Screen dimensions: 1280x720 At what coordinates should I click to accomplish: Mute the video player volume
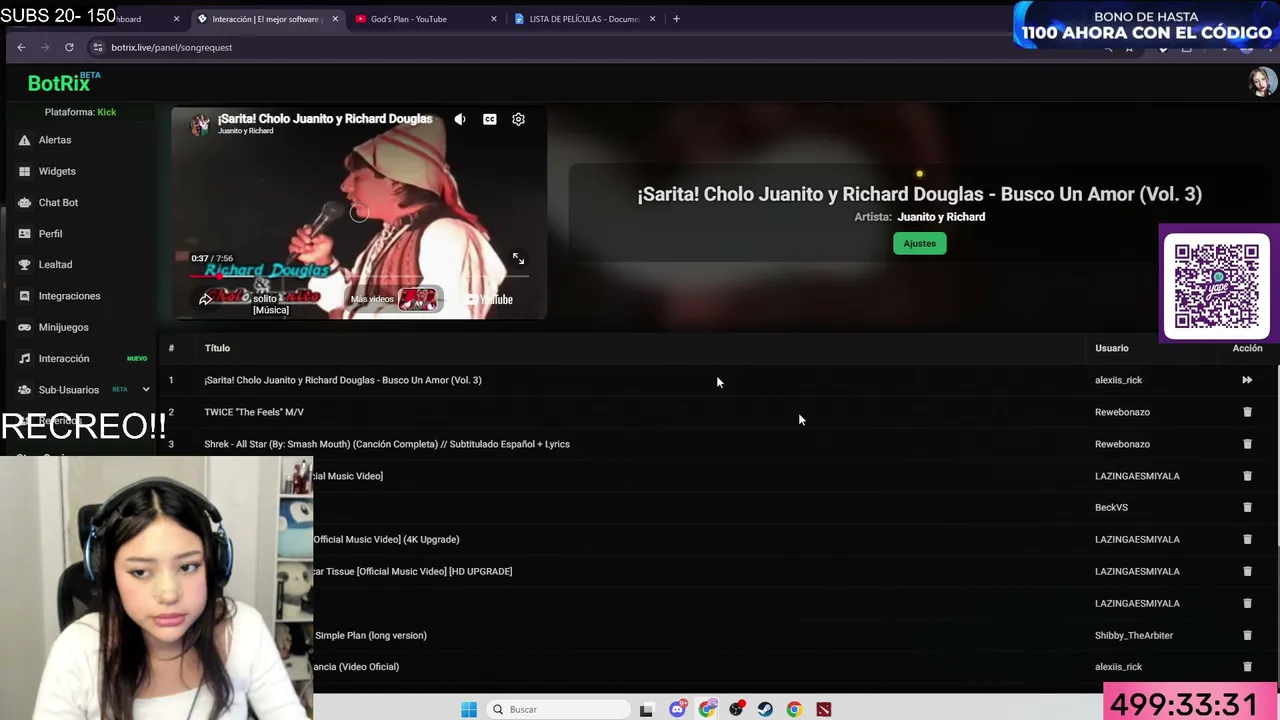coord(460,119)
